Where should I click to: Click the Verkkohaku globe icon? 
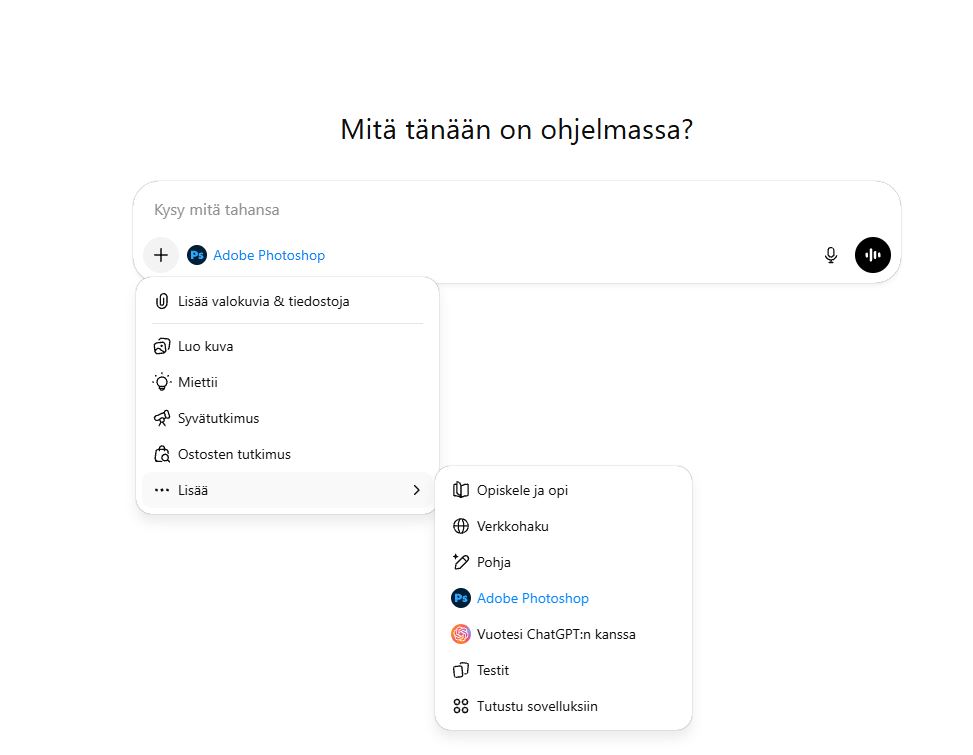[461, 526]
